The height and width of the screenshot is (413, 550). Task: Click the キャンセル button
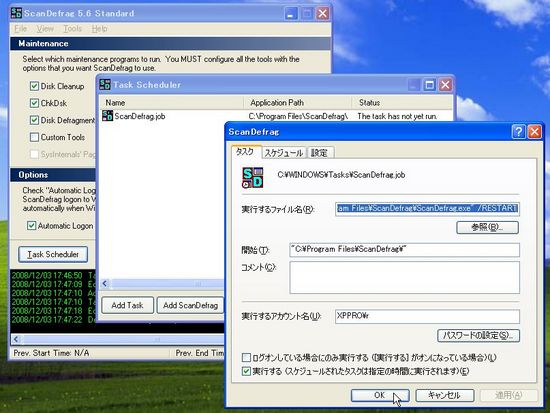pyautogui.click(x=444, y=395)
